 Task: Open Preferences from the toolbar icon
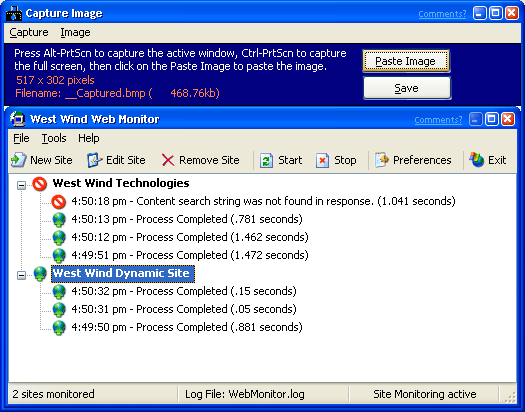382,160
